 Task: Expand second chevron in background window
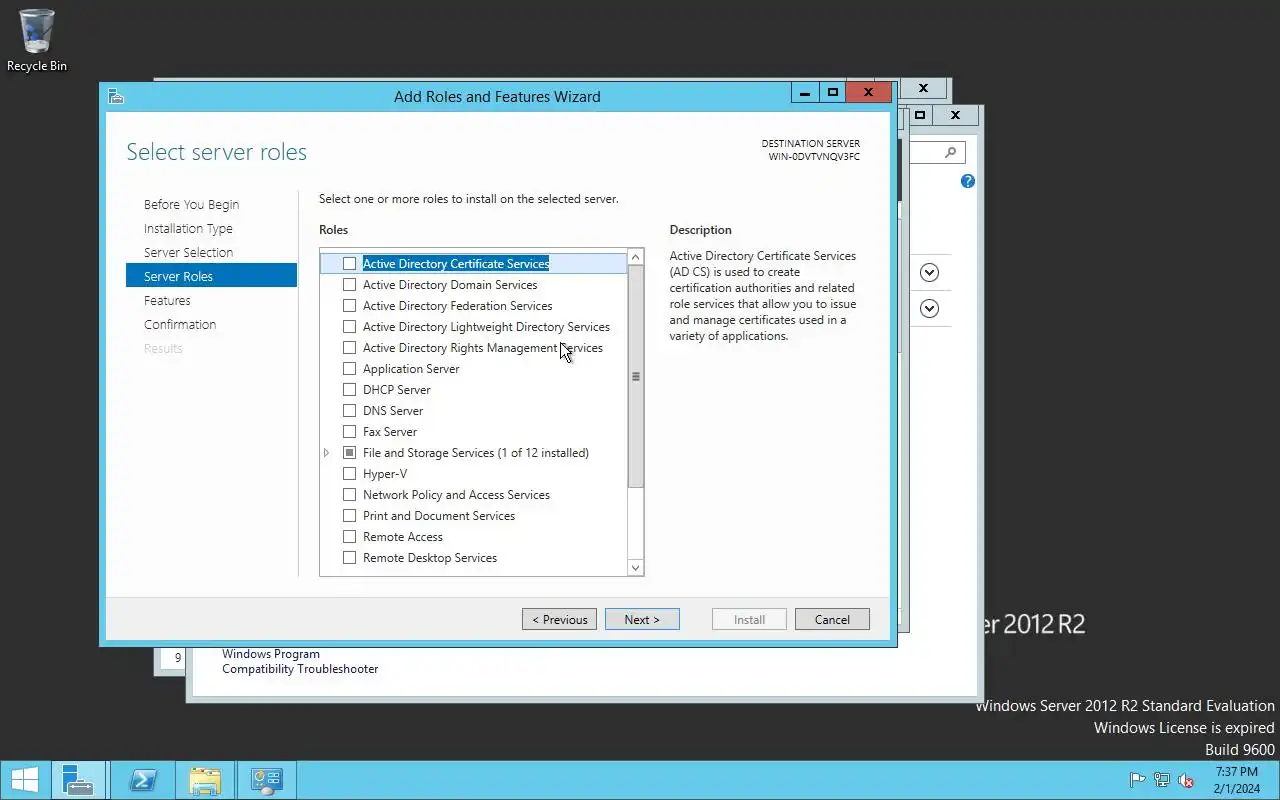pyautogui.click(x=929, y=308)
